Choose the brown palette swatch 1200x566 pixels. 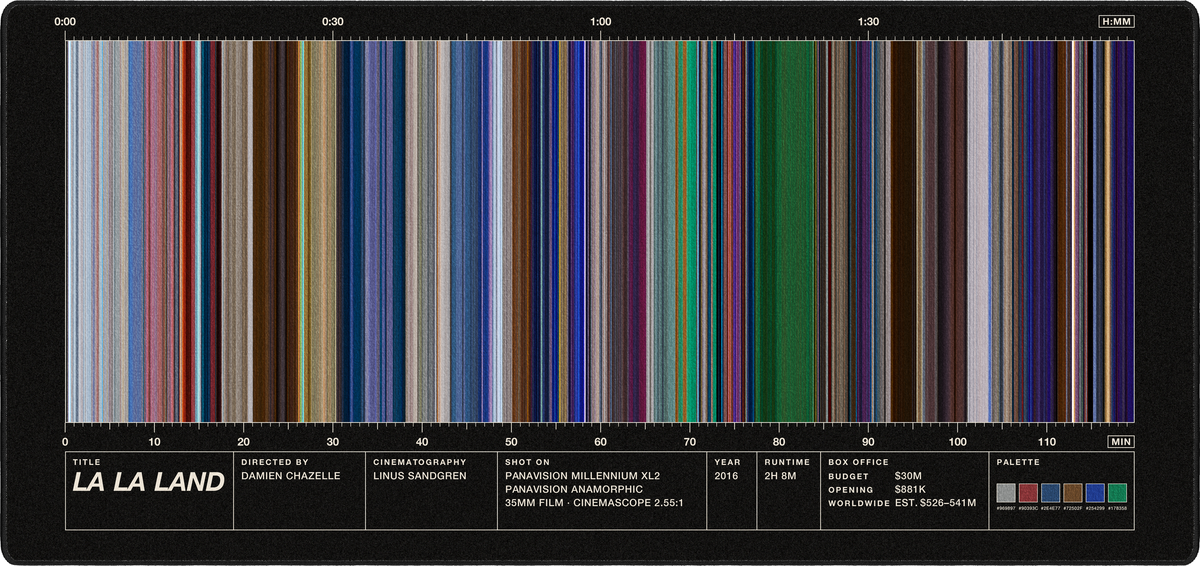tap(1073, 492)
